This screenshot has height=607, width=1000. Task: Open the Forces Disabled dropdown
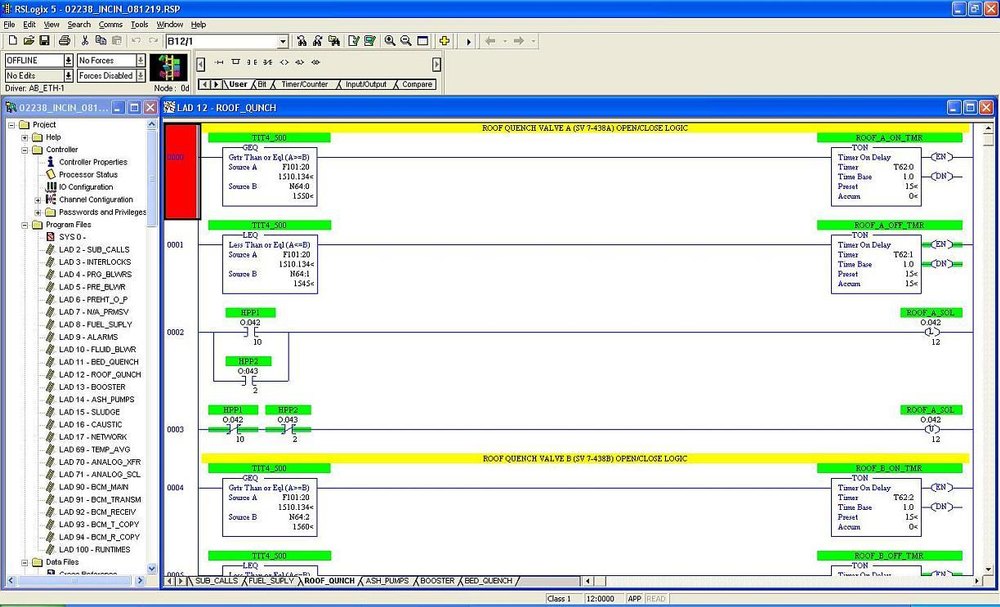(140, 75)
